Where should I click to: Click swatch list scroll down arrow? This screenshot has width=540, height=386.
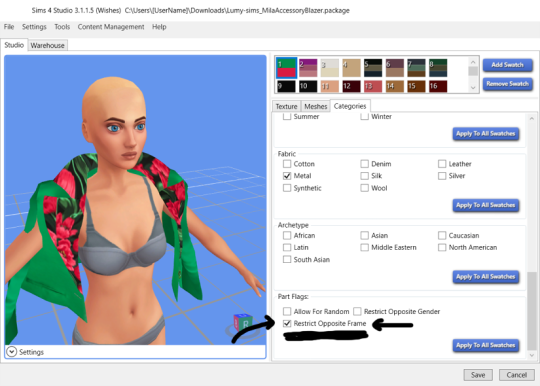(473, 87)
